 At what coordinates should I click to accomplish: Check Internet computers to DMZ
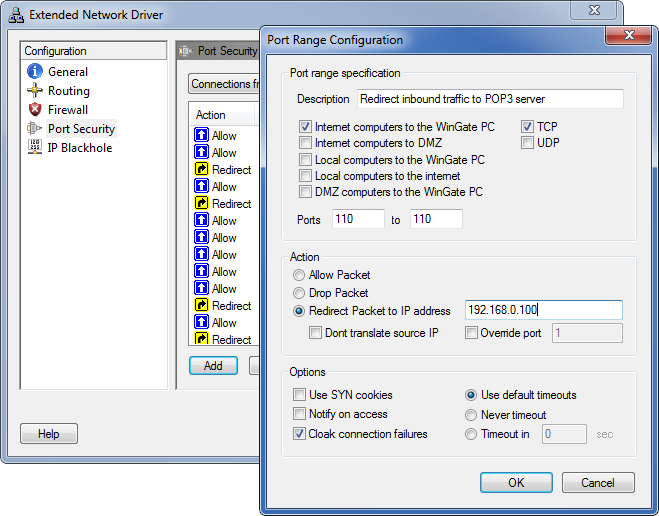(x=305, y=143)
